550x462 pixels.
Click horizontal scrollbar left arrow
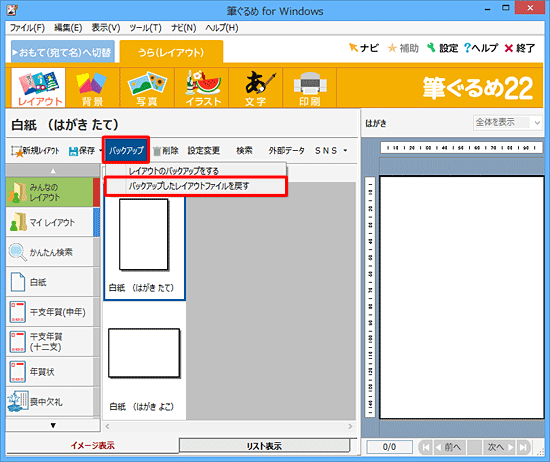(108, 426)
